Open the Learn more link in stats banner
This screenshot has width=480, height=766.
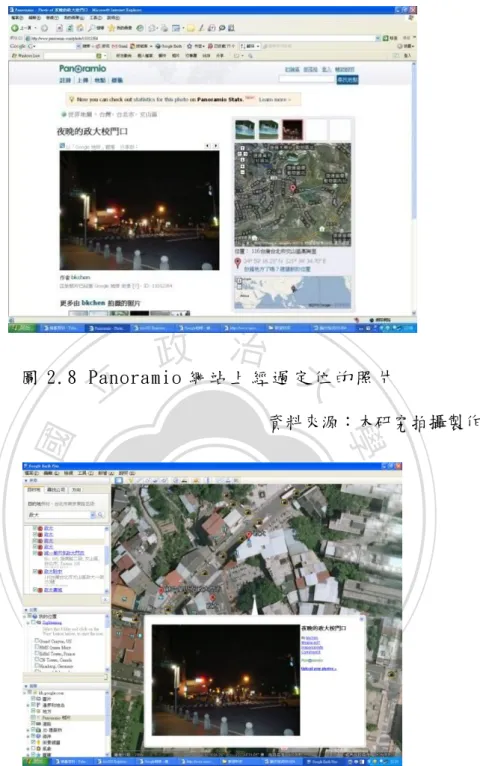[275, 100]
